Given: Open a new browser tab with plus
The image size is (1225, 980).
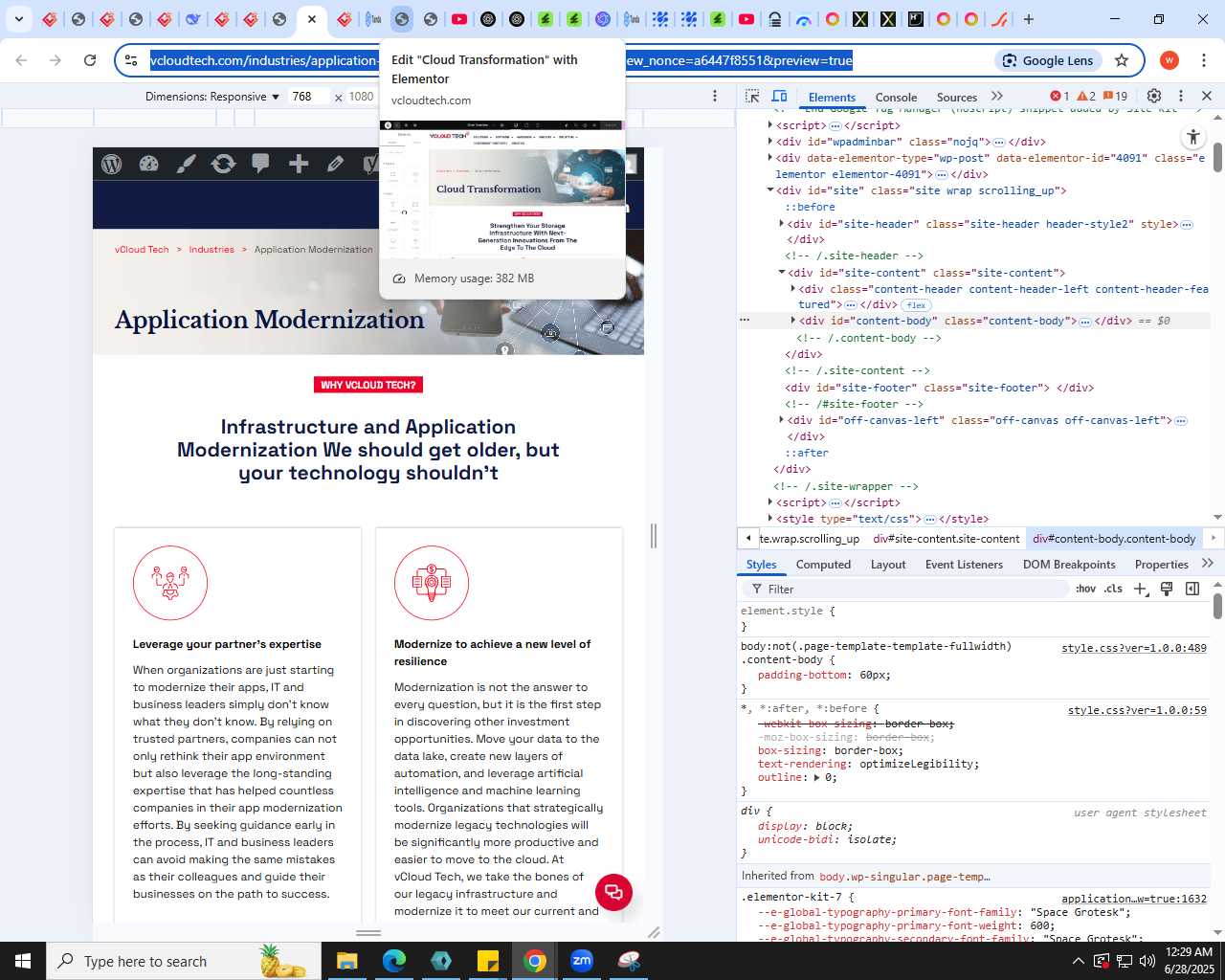Looking at the screenshot, I should click(x=1029, y=19).
